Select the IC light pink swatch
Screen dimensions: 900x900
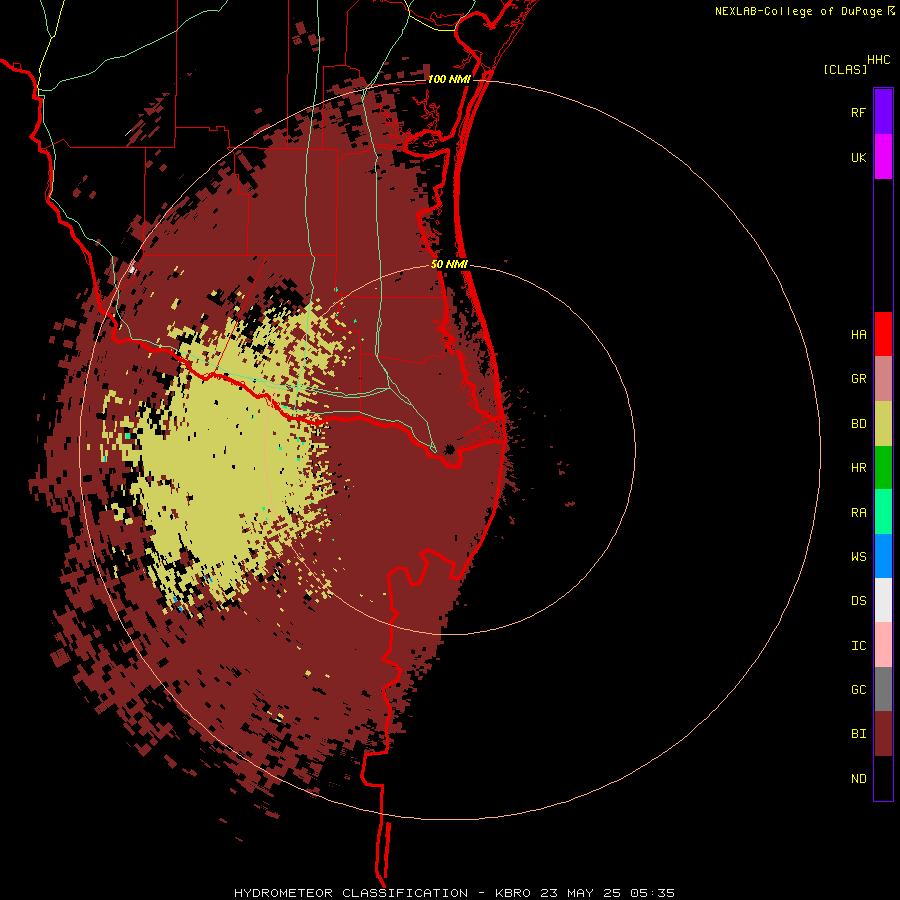[883, 645]
